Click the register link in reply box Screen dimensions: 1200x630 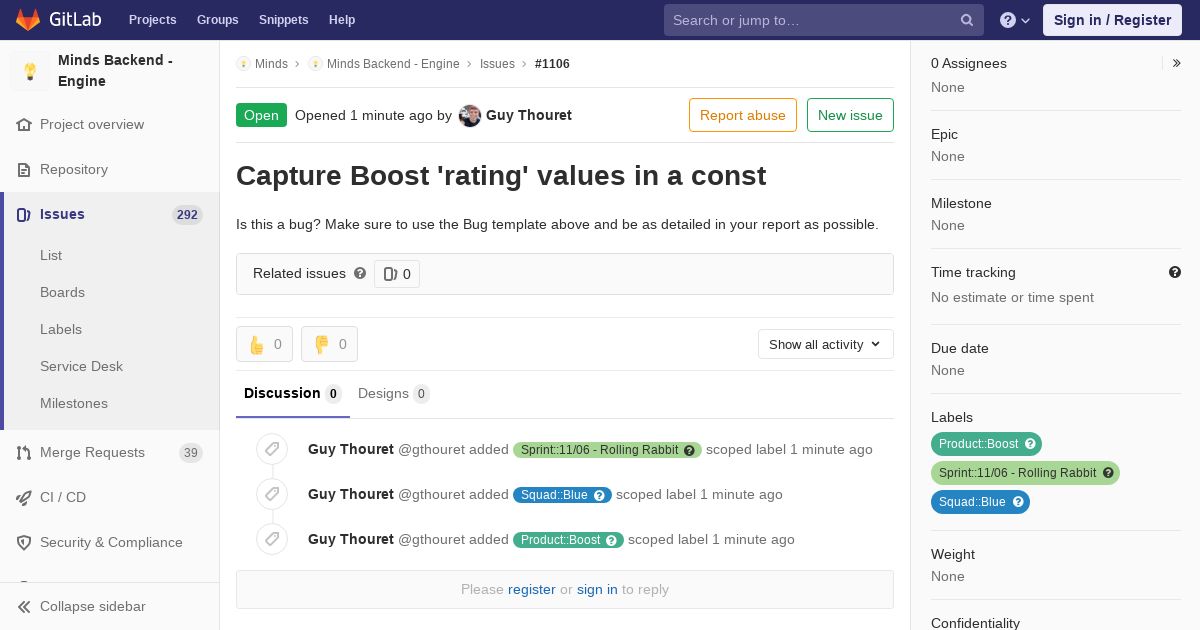531,590
